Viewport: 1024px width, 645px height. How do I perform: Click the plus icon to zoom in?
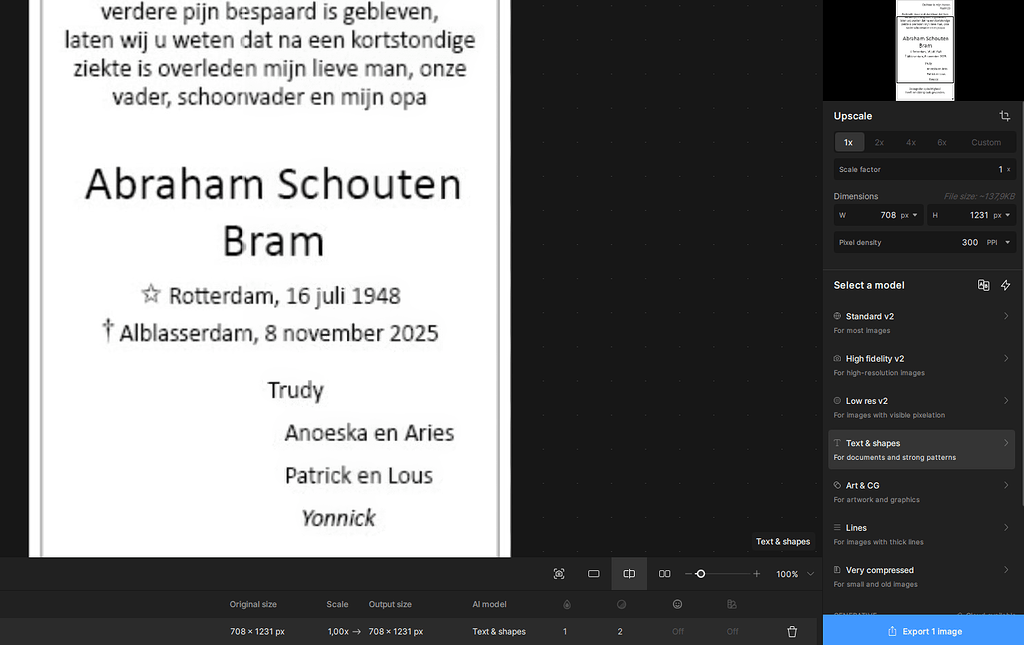click(756, 574)
